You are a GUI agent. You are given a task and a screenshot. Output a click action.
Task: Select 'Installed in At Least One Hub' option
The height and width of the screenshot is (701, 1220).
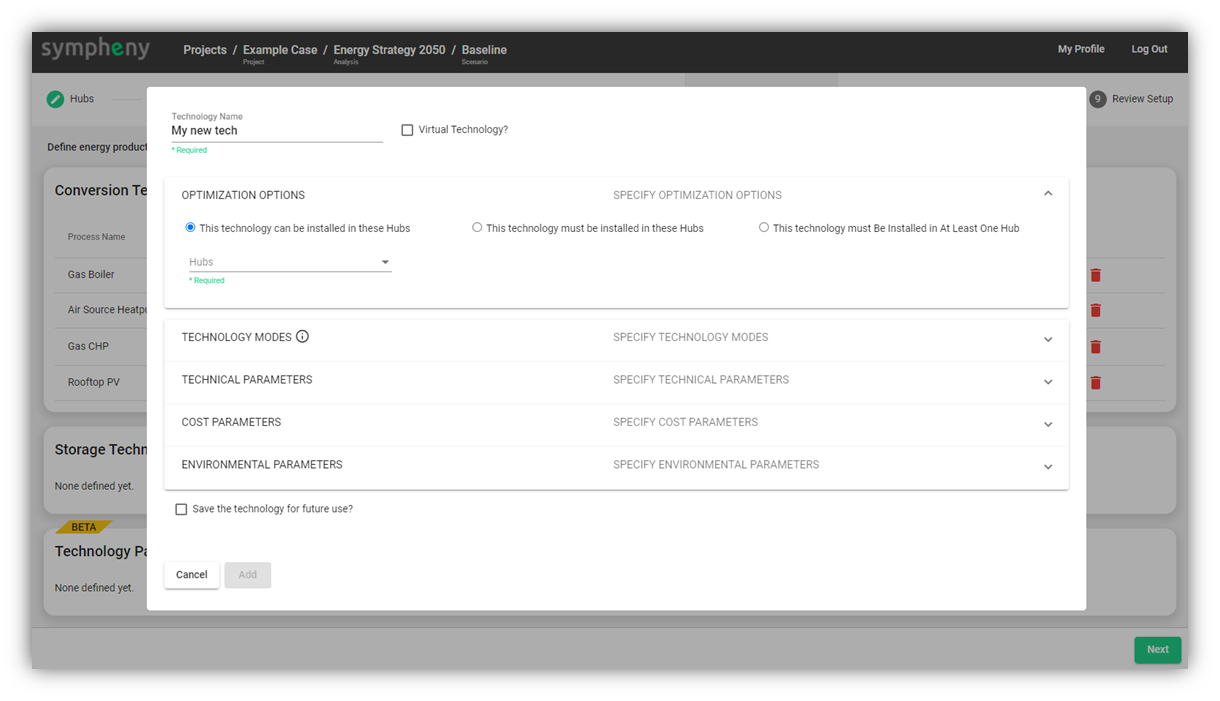point(764,228)
